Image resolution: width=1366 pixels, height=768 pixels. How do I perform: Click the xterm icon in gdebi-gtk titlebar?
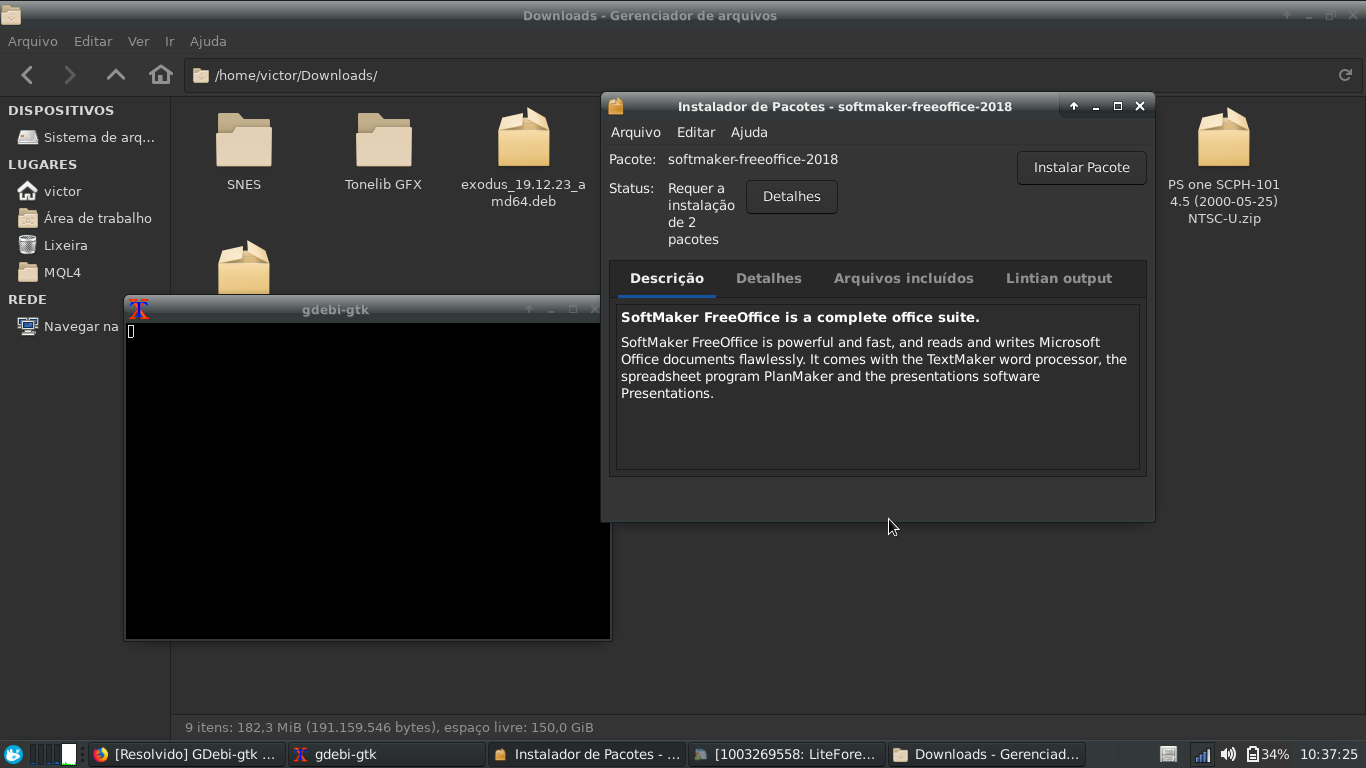point(139,309)
